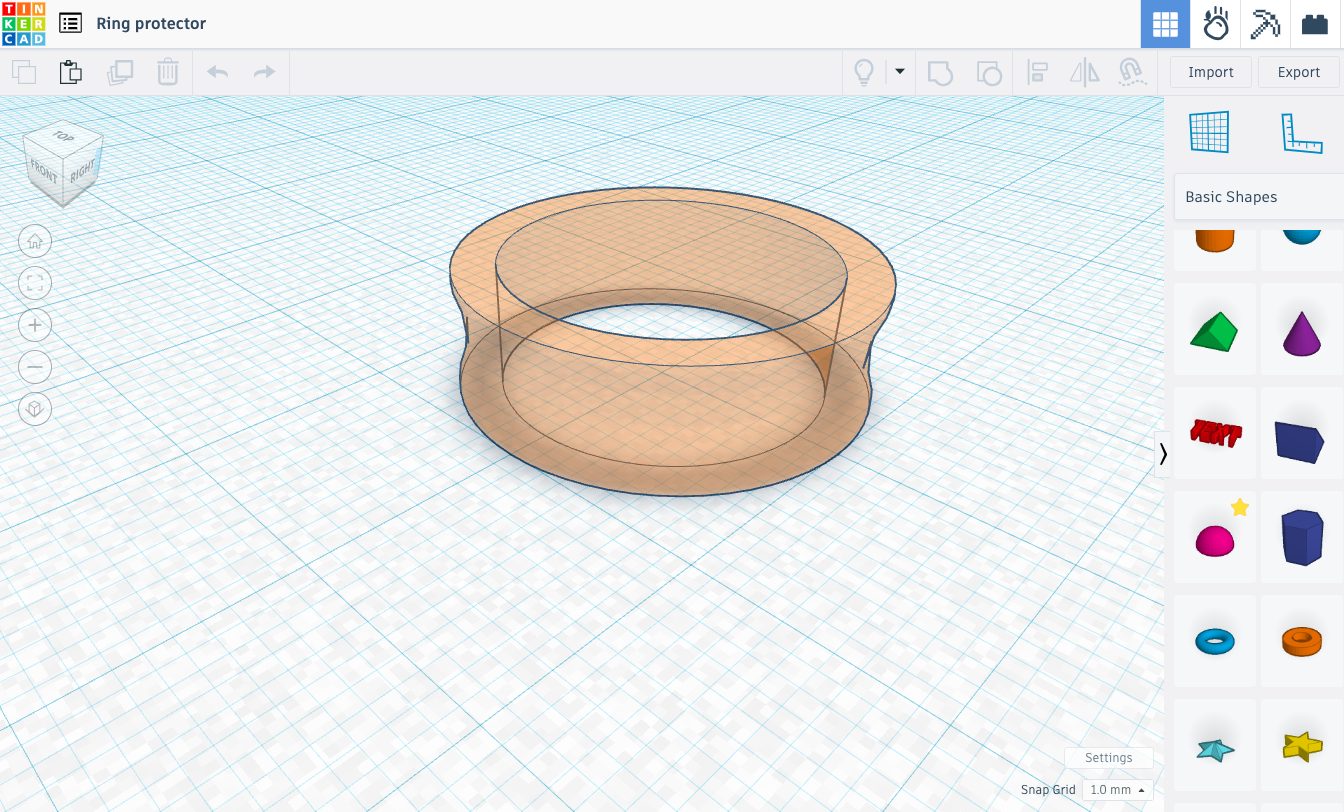The height and width of the screenshot is (812, 1344).
Task: Switch to Blocks pickaxe view
Action: [x=1265, y=24]
